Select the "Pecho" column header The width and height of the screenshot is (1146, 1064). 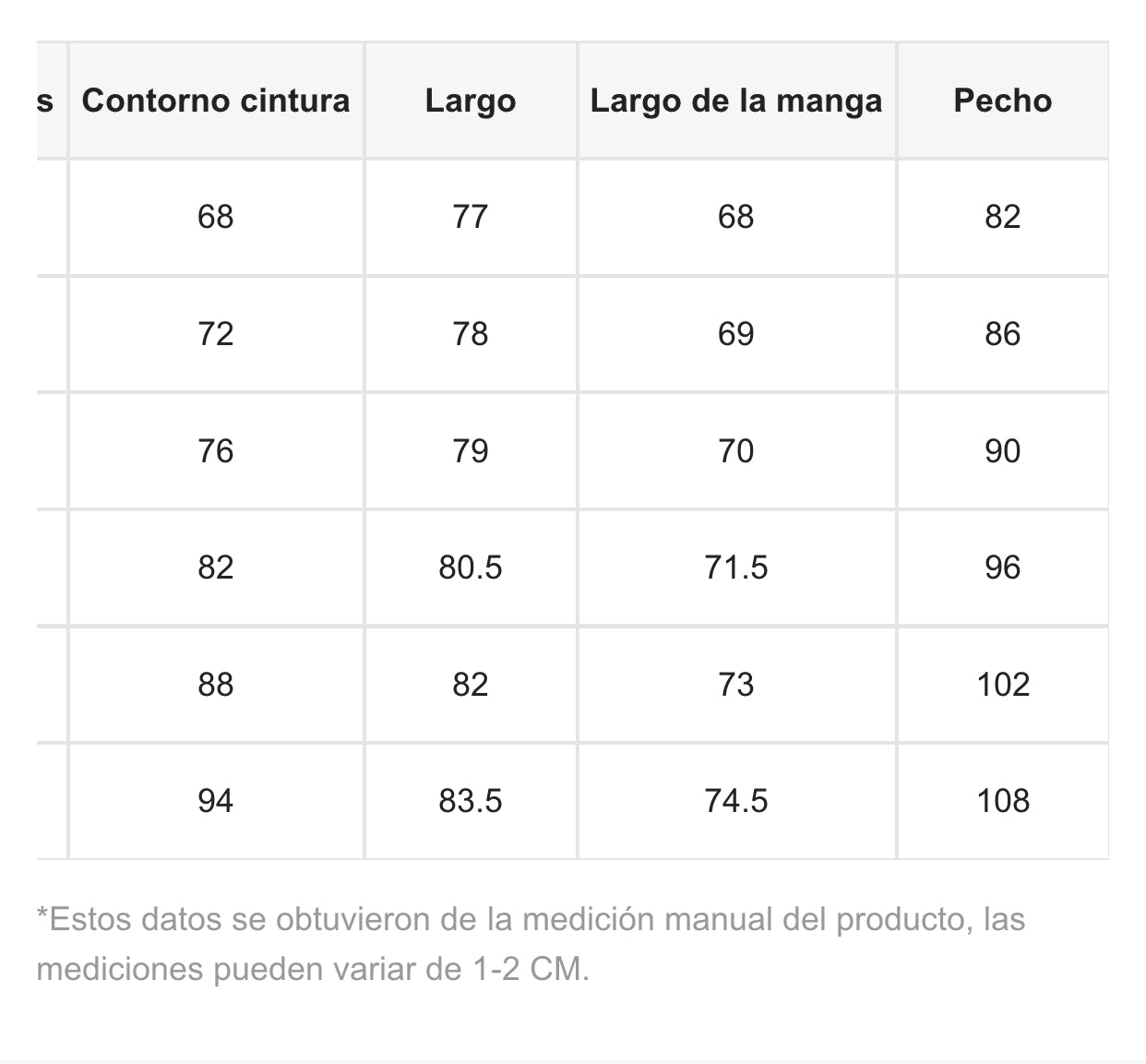coord(1003,101)
